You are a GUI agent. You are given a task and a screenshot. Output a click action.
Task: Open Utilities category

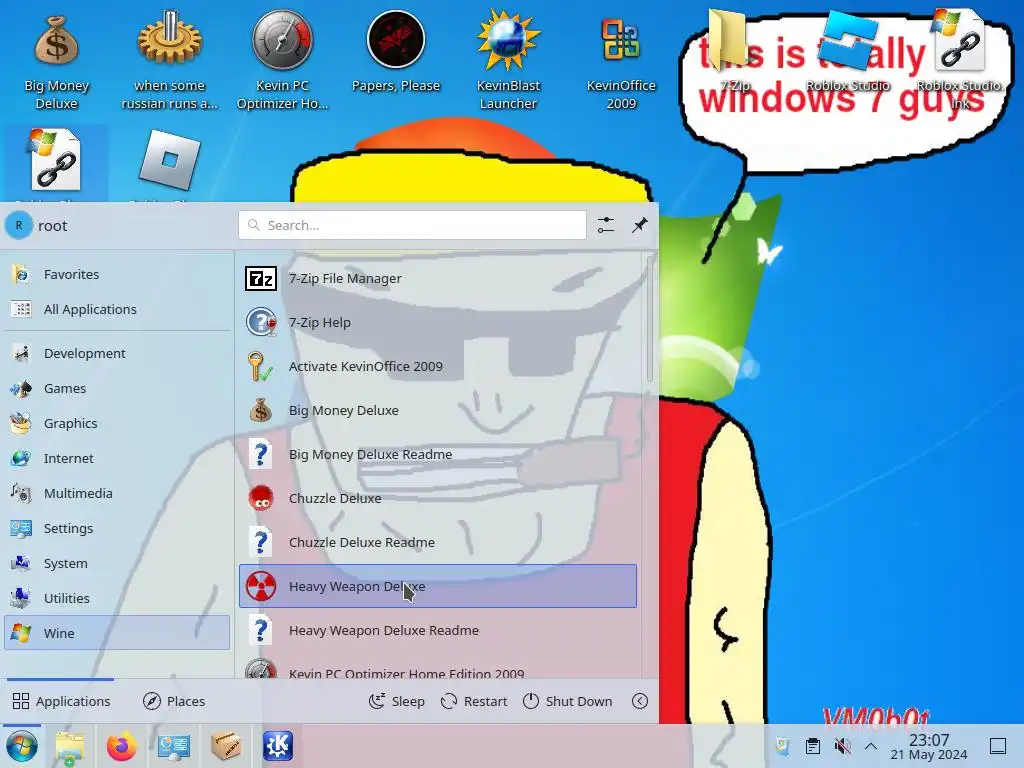(x=117, y=598)
